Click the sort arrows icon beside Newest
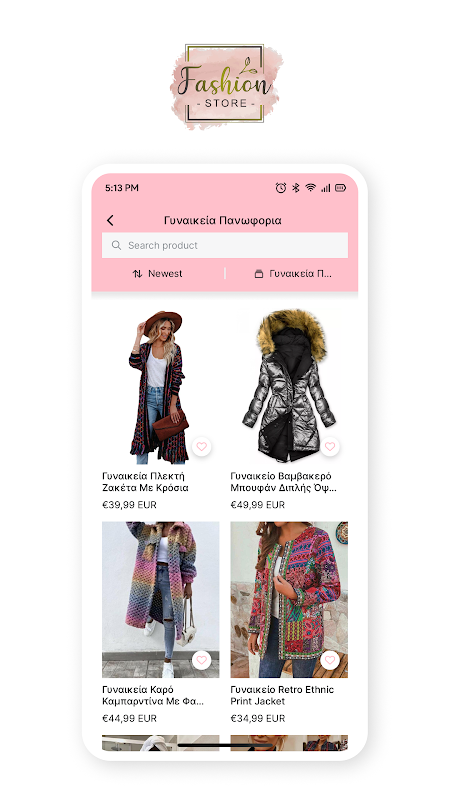Screen dimensions: 450x800 click(137, 273)
